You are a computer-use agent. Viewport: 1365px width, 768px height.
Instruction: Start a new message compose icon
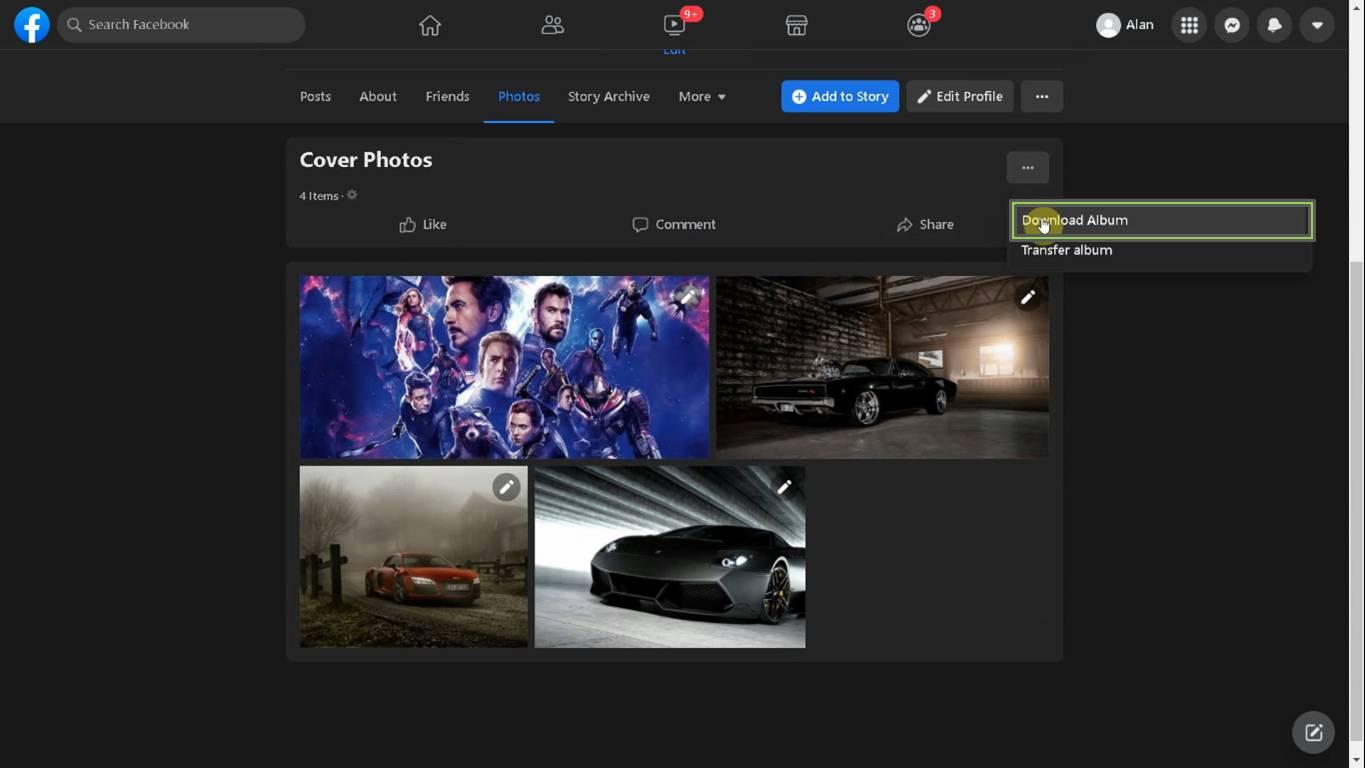(1314, 732)
